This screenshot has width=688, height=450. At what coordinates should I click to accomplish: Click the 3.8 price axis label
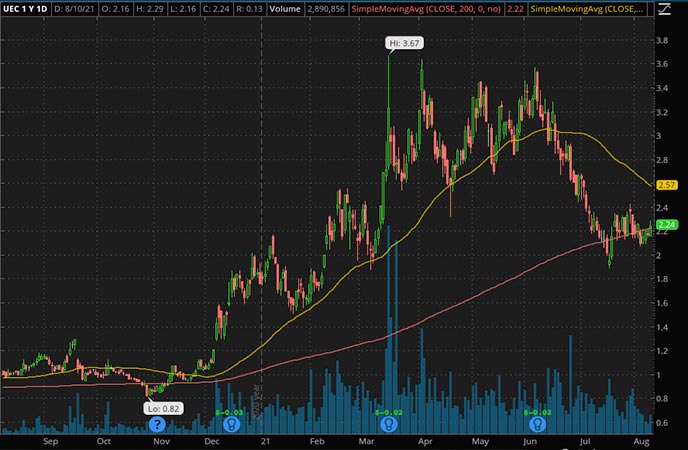click(662, 40)
